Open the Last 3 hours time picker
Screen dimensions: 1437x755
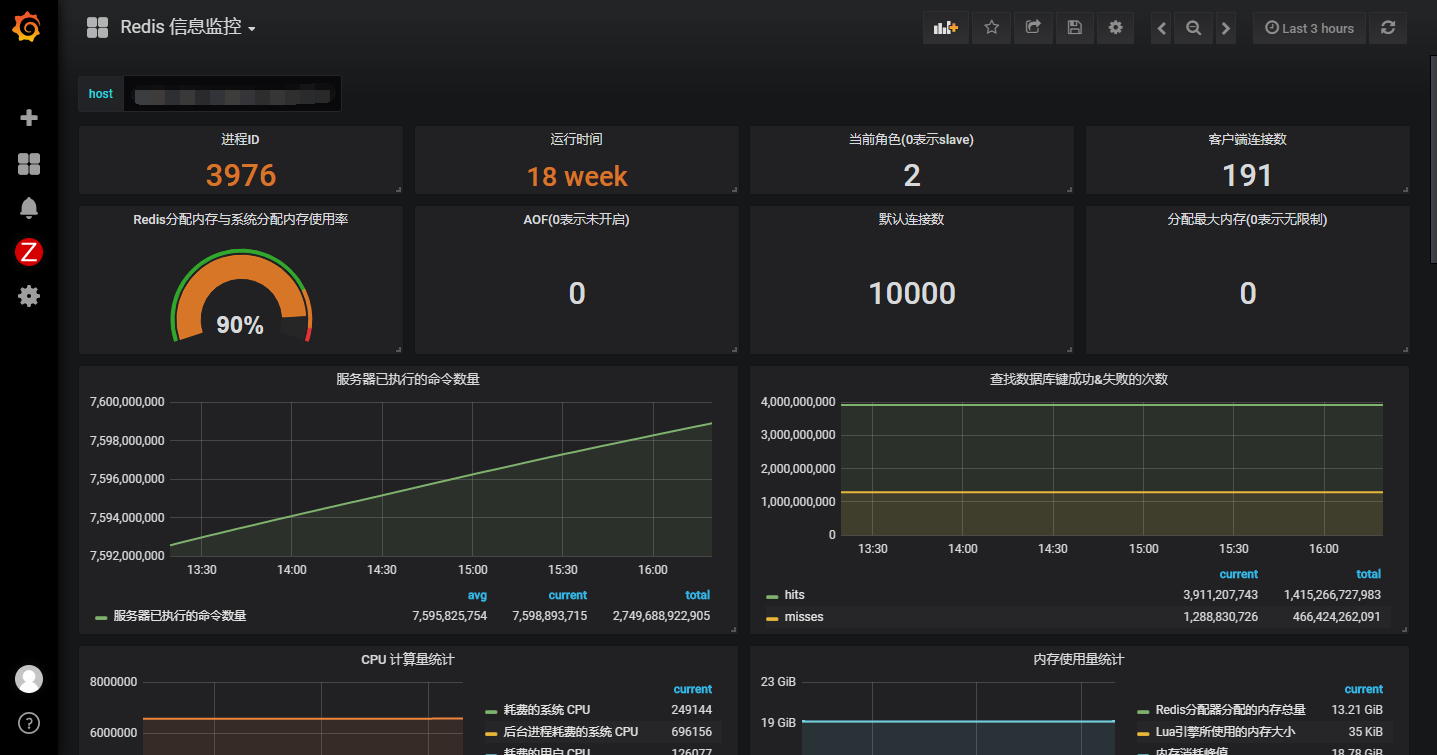click(1309, 28)
